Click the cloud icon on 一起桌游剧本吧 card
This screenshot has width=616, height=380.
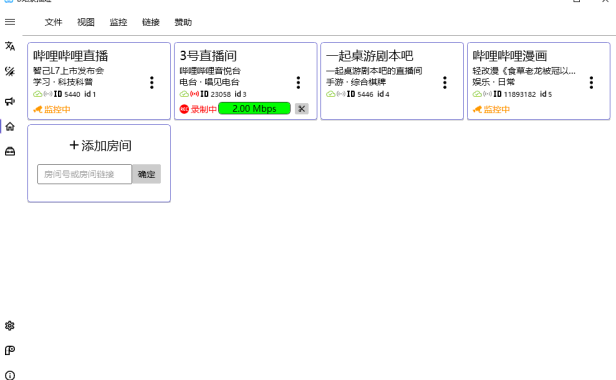click(x=330, y=94)
